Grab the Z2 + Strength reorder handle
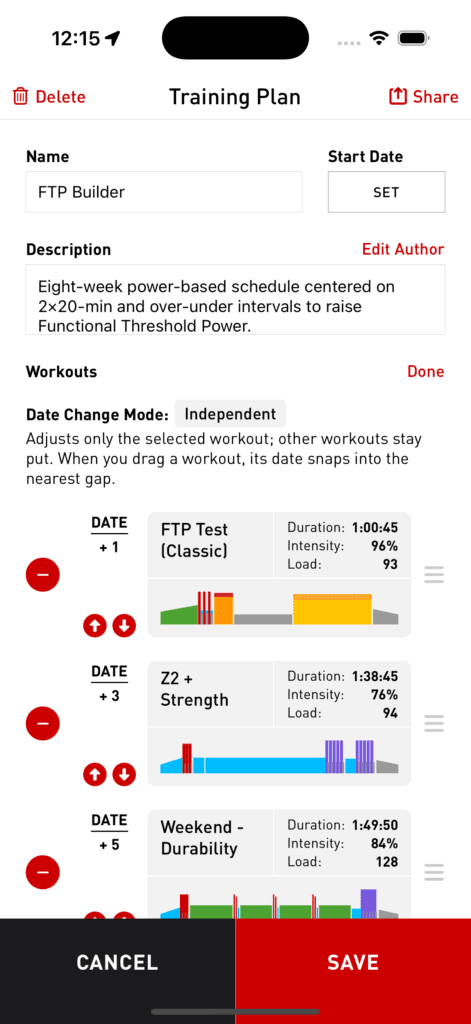 tap(434, 724)
